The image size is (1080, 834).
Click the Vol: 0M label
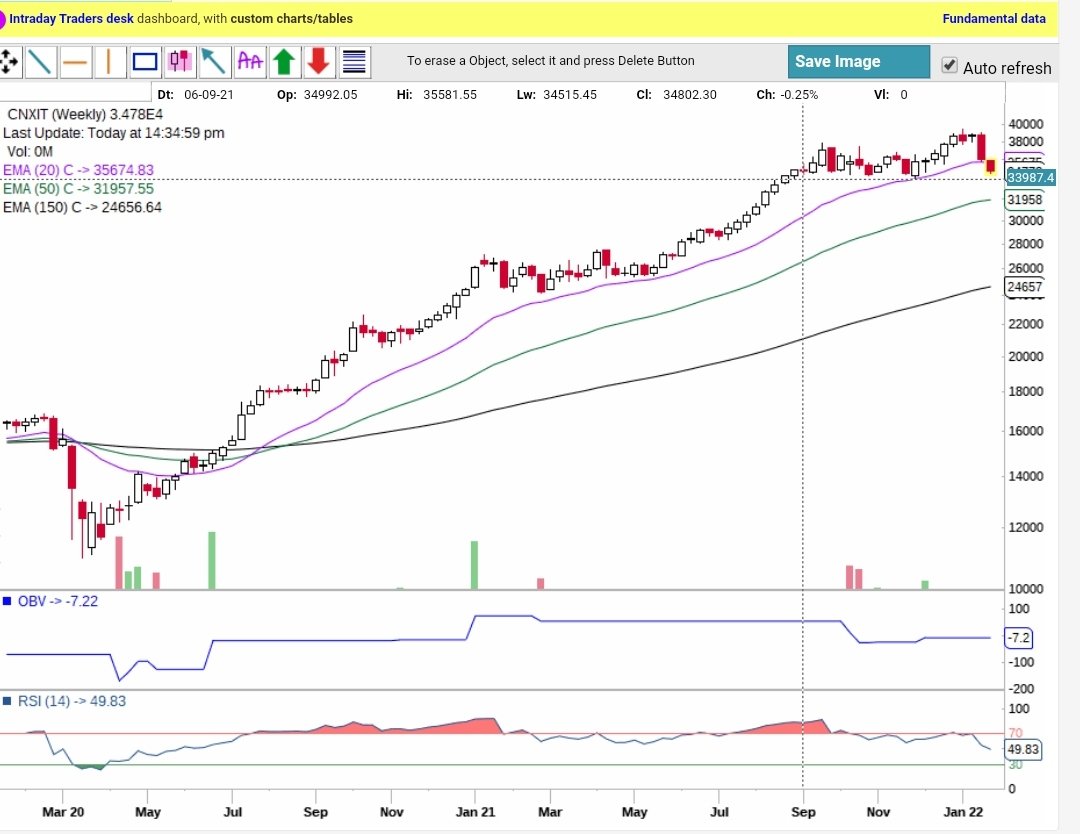click(30, 152)
